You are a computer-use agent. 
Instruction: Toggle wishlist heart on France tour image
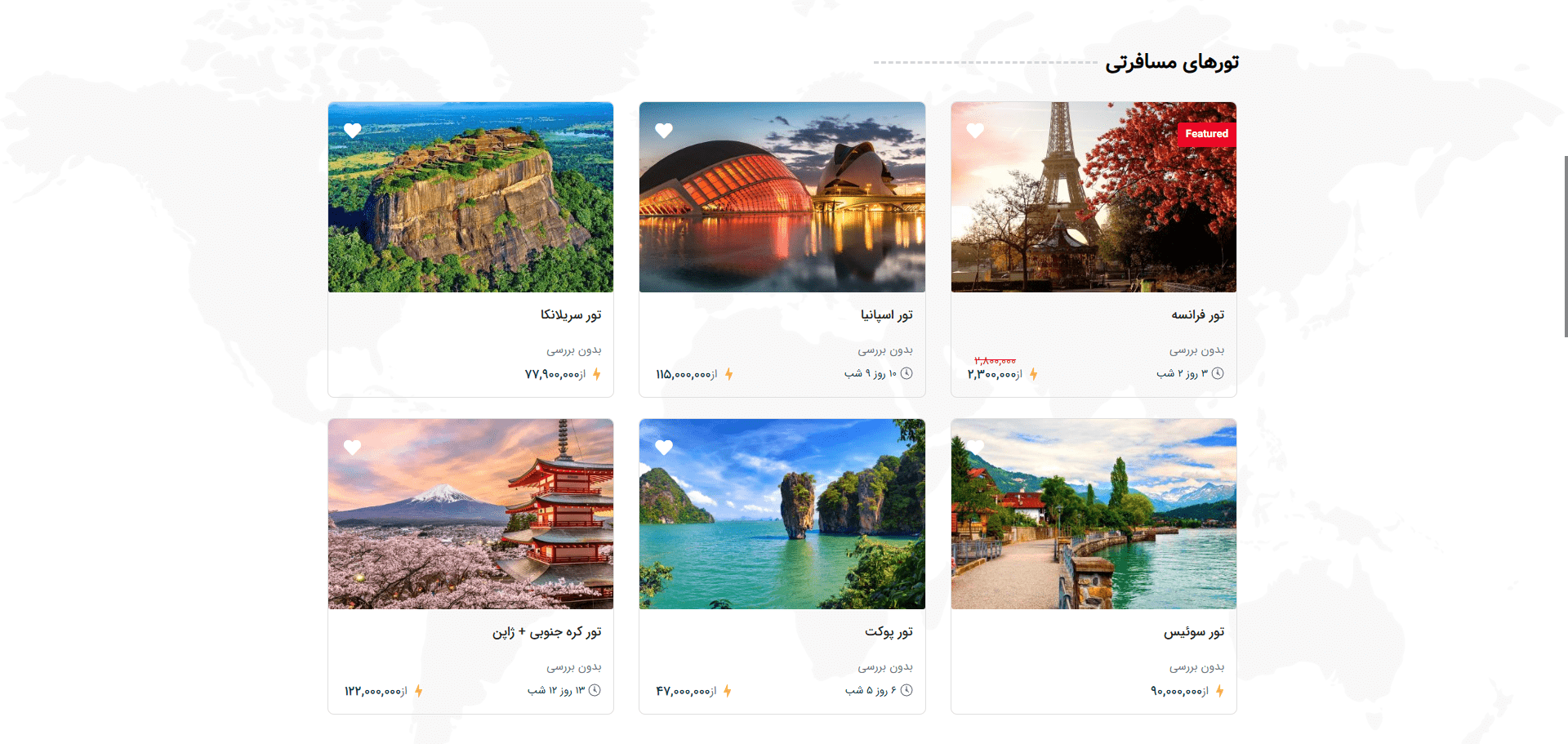[975, 131]
